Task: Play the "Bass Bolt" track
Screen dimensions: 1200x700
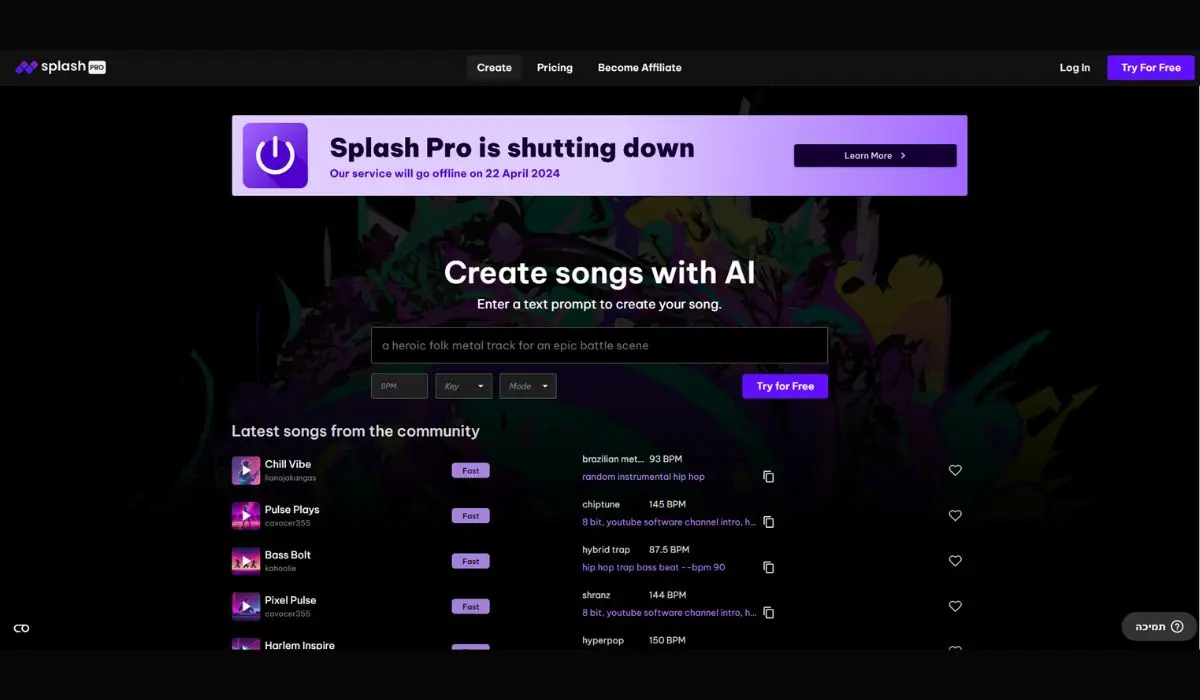Action: pyautogui.click(x=246, y=560)
